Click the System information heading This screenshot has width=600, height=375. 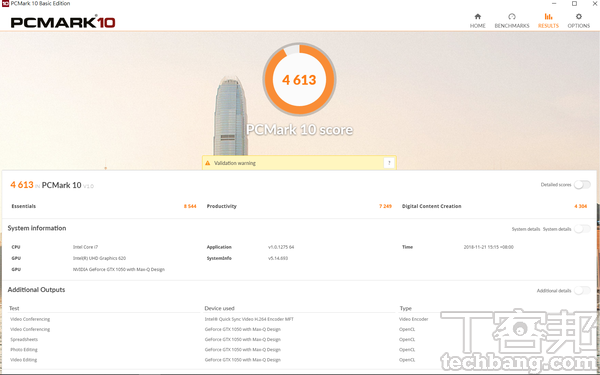(x=37, y=228)
